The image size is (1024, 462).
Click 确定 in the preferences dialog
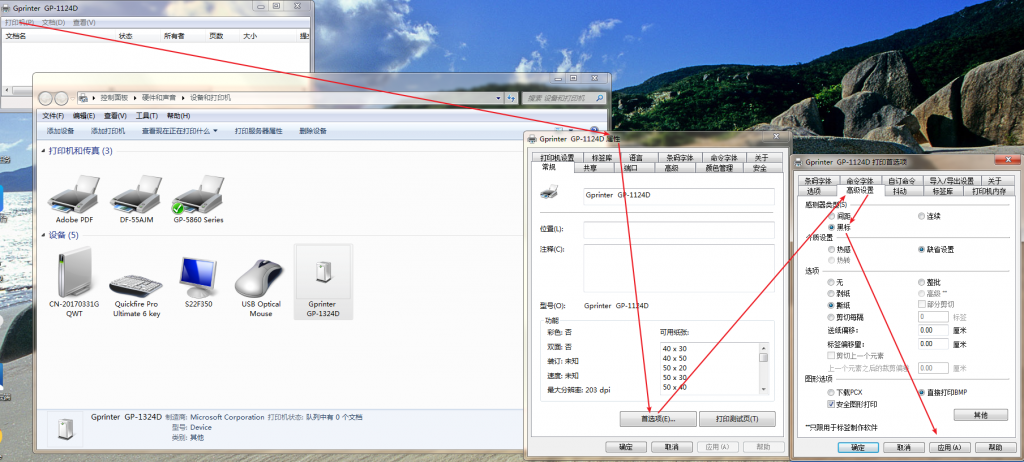click(x=857, y=448)
